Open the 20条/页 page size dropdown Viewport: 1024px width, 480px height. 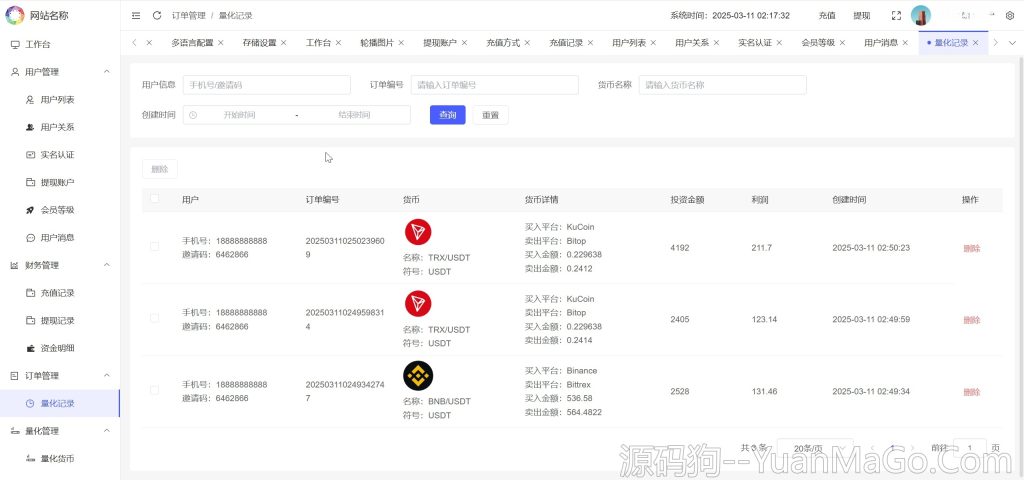point(815,448)
